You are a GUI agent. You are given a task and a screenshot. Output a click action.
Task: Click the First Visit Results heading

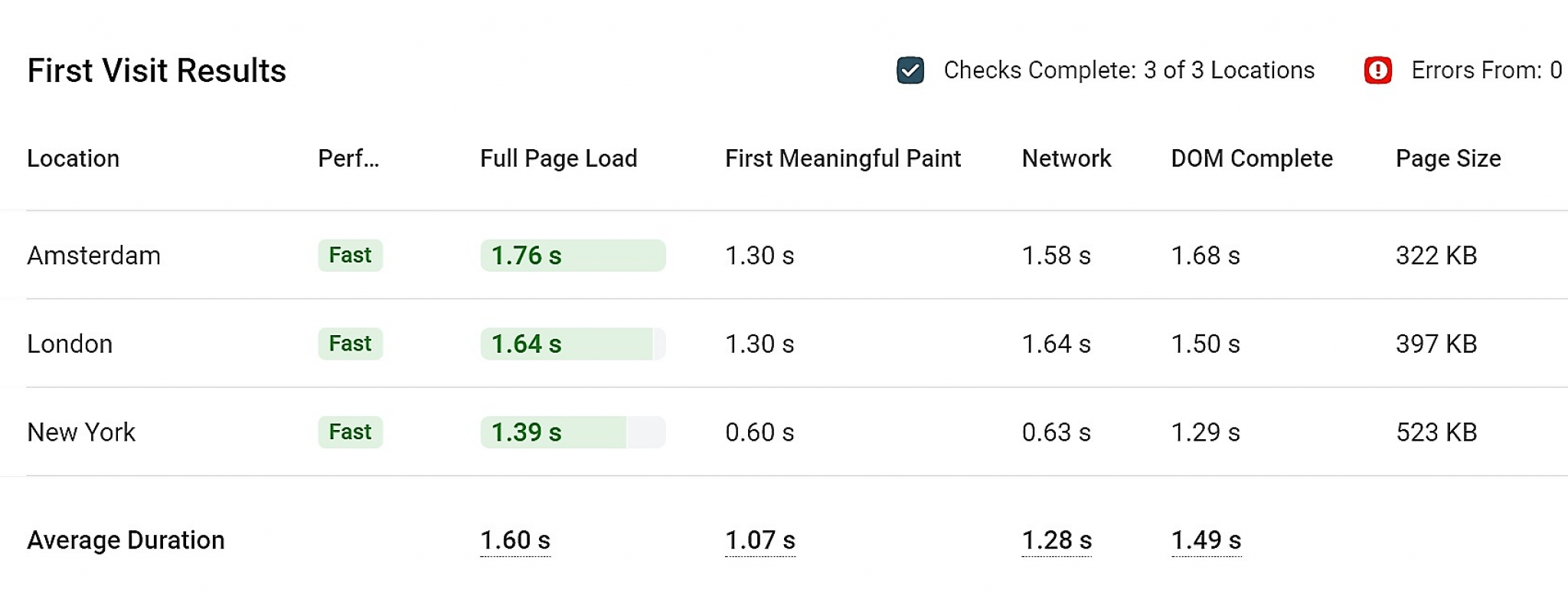click(x=157, y=70)
